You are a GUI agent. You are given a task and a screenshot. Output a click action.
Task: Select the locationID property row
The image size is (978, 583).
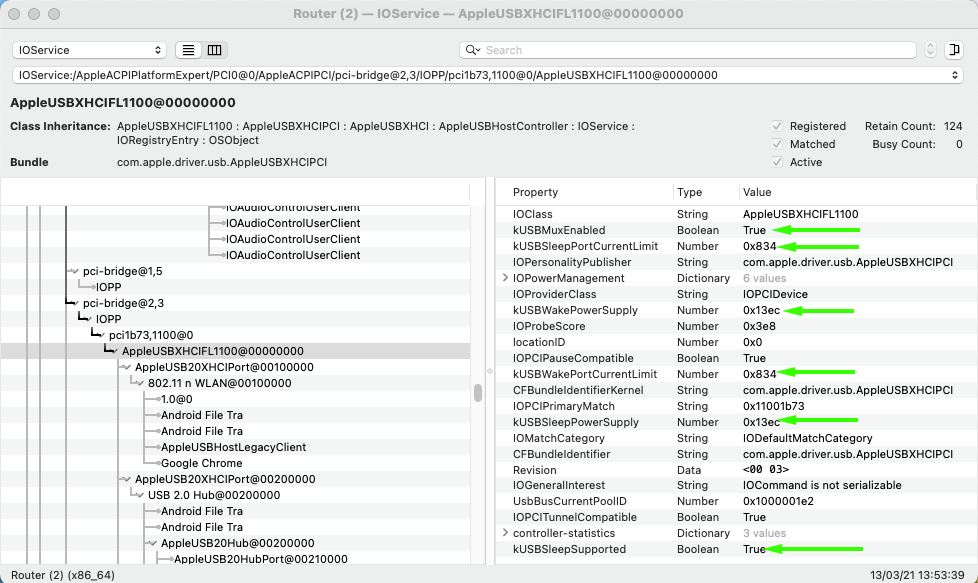tap(736, 342)
